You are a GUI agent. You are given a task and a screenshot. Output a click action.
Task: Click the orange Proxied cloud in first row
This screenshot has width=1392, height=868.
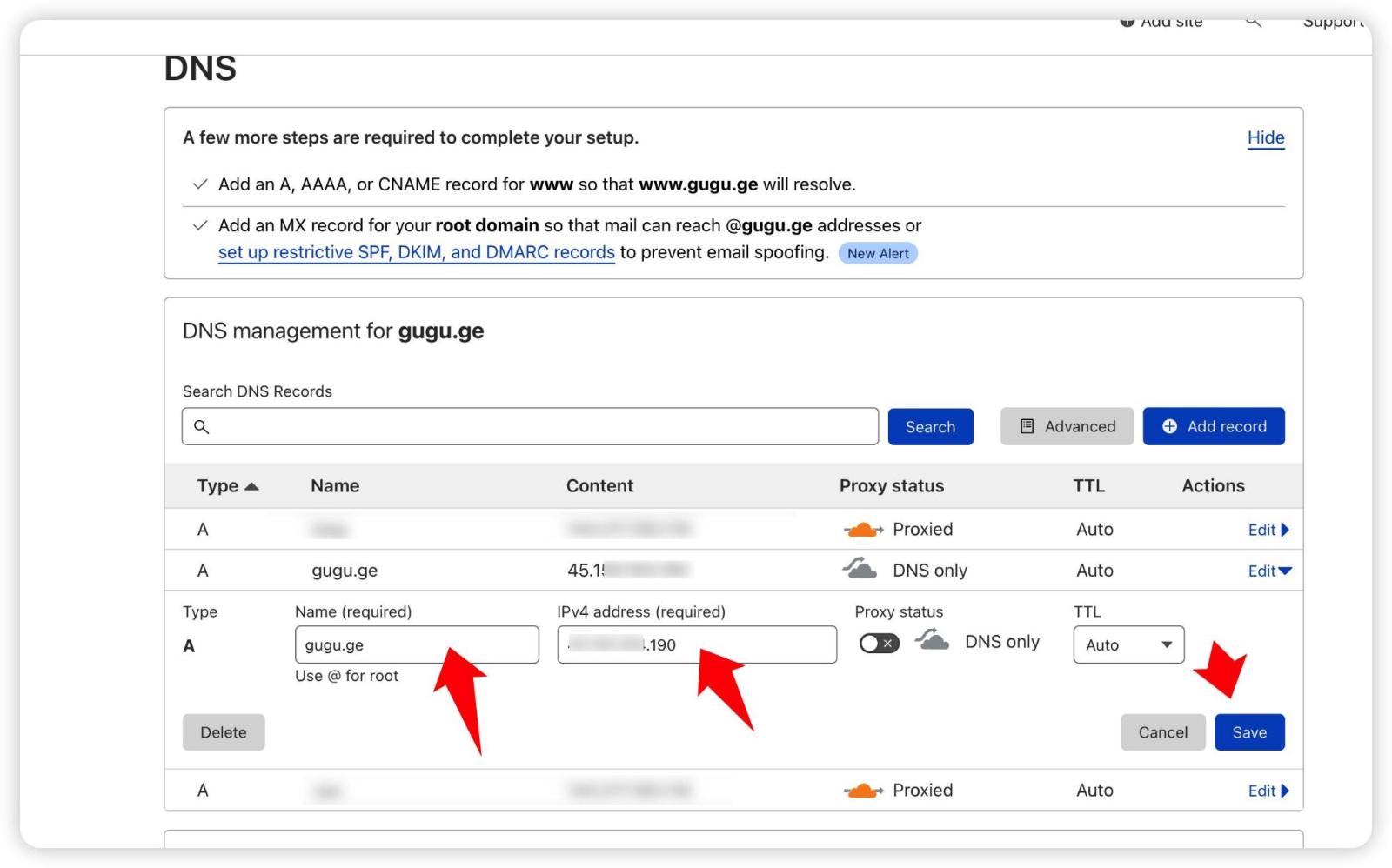(862, 530)
